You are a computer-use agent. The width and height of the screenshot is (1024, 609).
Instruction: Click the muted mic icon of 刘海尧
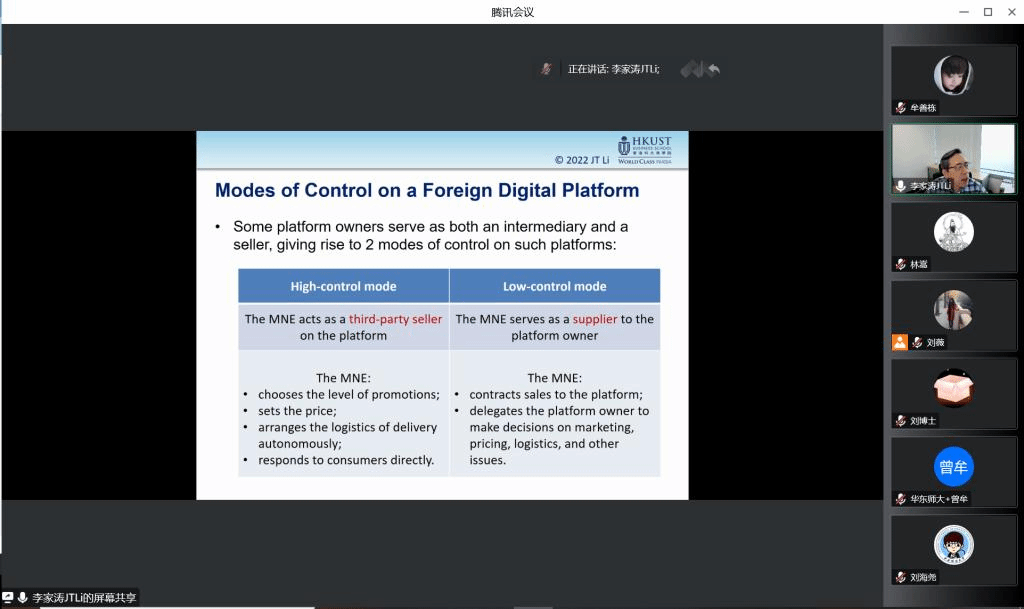[x=901, y=577]
